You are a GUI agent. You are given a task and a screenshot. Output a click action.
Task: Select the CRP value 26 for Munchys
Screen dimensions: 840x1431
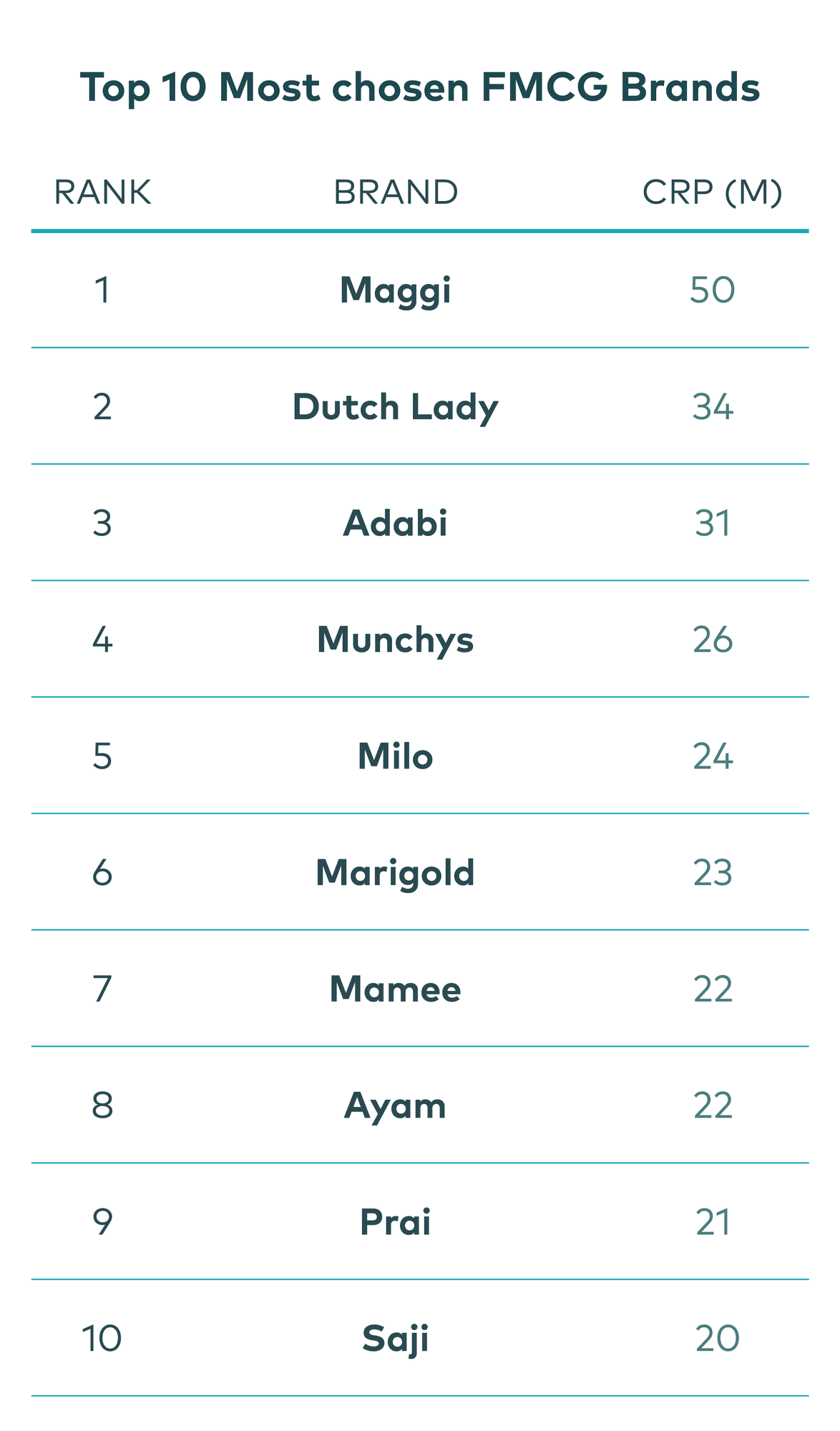point(713,640)
